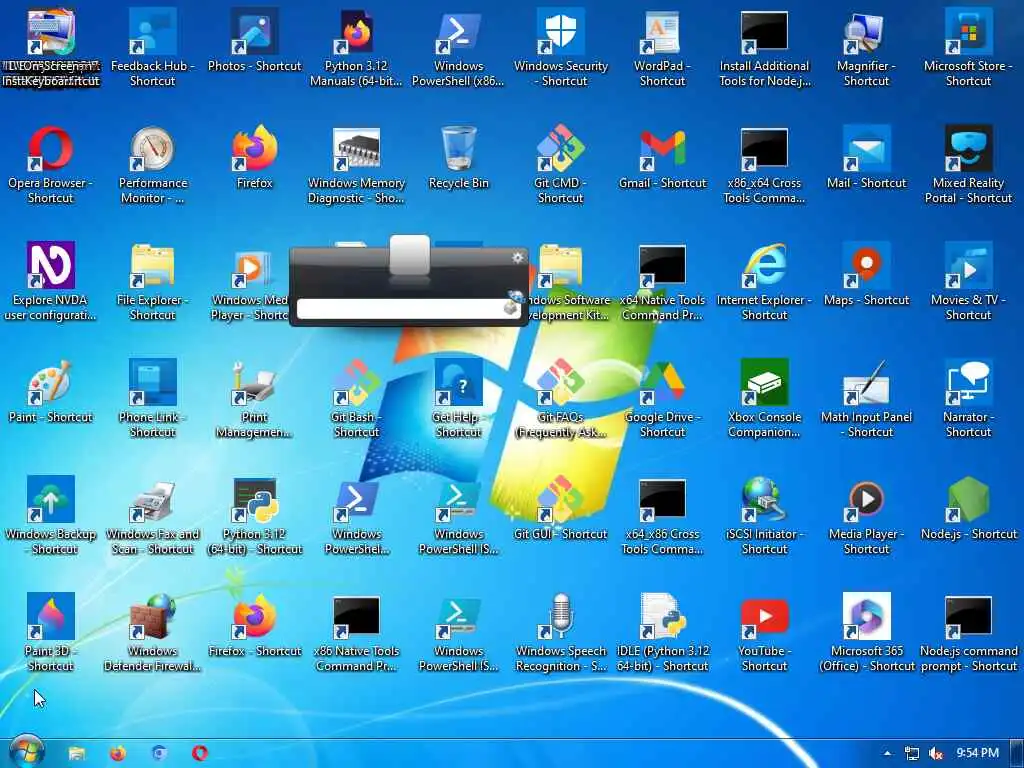The image size is (1024, 768).
Task: Select the Mixed Reality Portal shortcut
Action: 968,165
